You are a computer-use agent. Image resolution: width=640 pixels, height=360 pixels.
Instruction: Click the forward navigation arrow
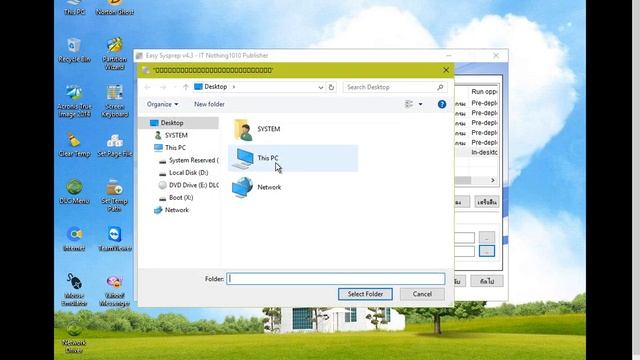163,87
